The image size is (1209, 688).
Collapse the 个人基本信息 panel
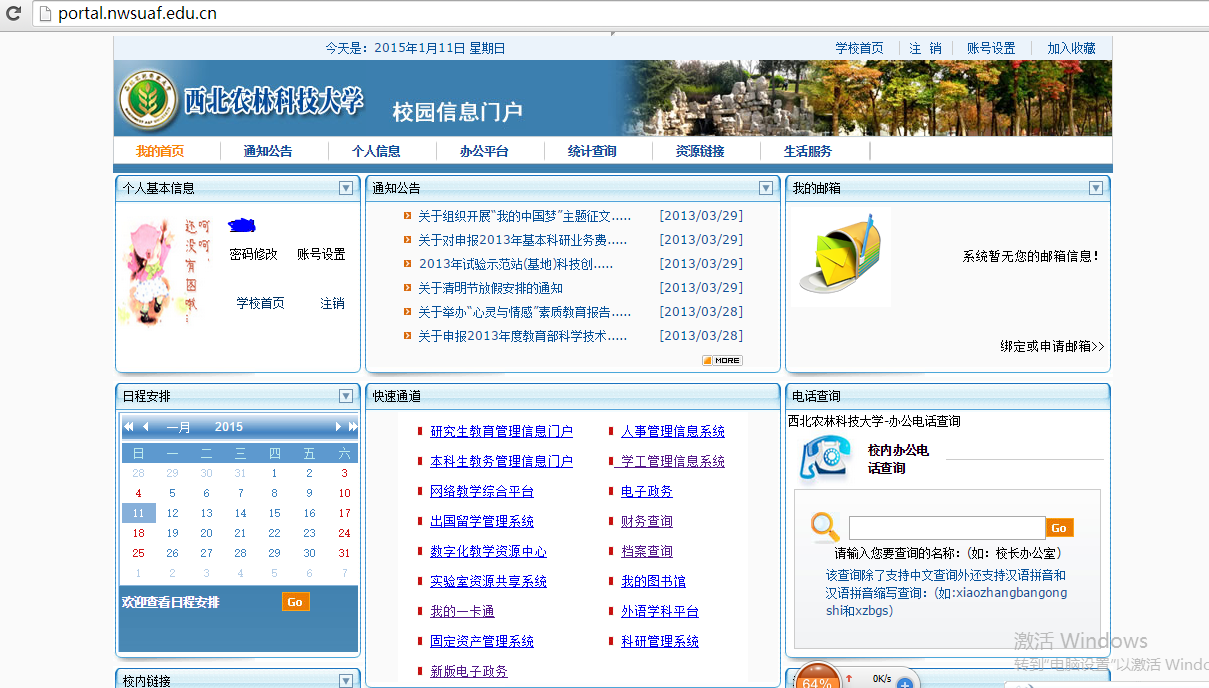pyautogui.click(x=346, y=188)
